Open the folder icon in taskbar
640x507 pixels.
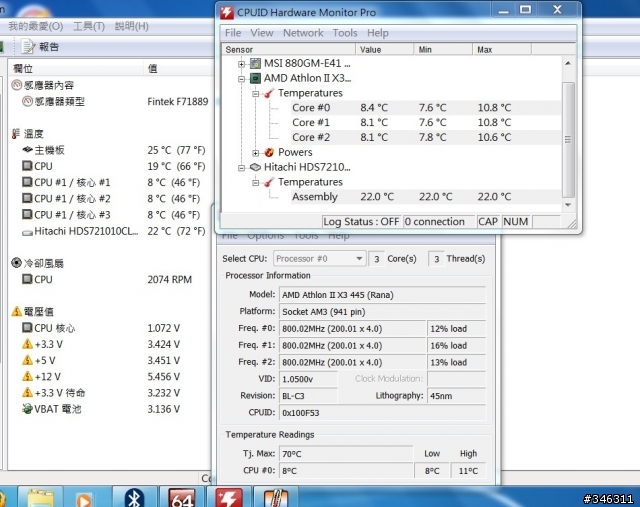(40, 497)
